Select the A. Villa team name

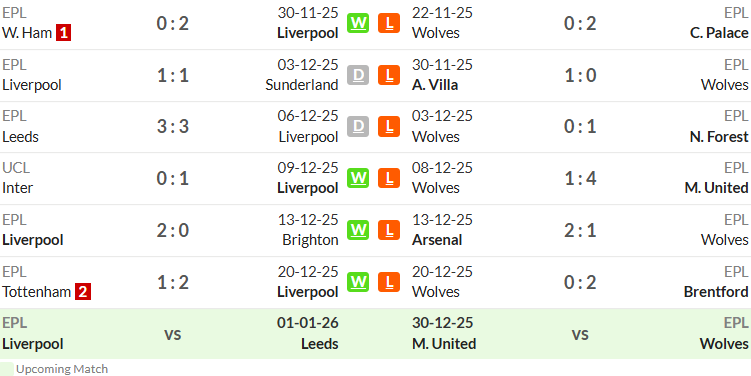pos(435,85)
